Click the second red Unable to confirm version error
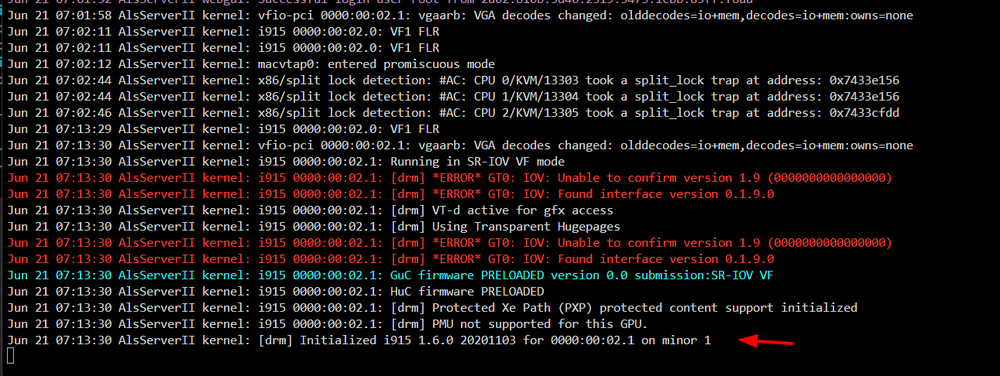 coord(450,243)
